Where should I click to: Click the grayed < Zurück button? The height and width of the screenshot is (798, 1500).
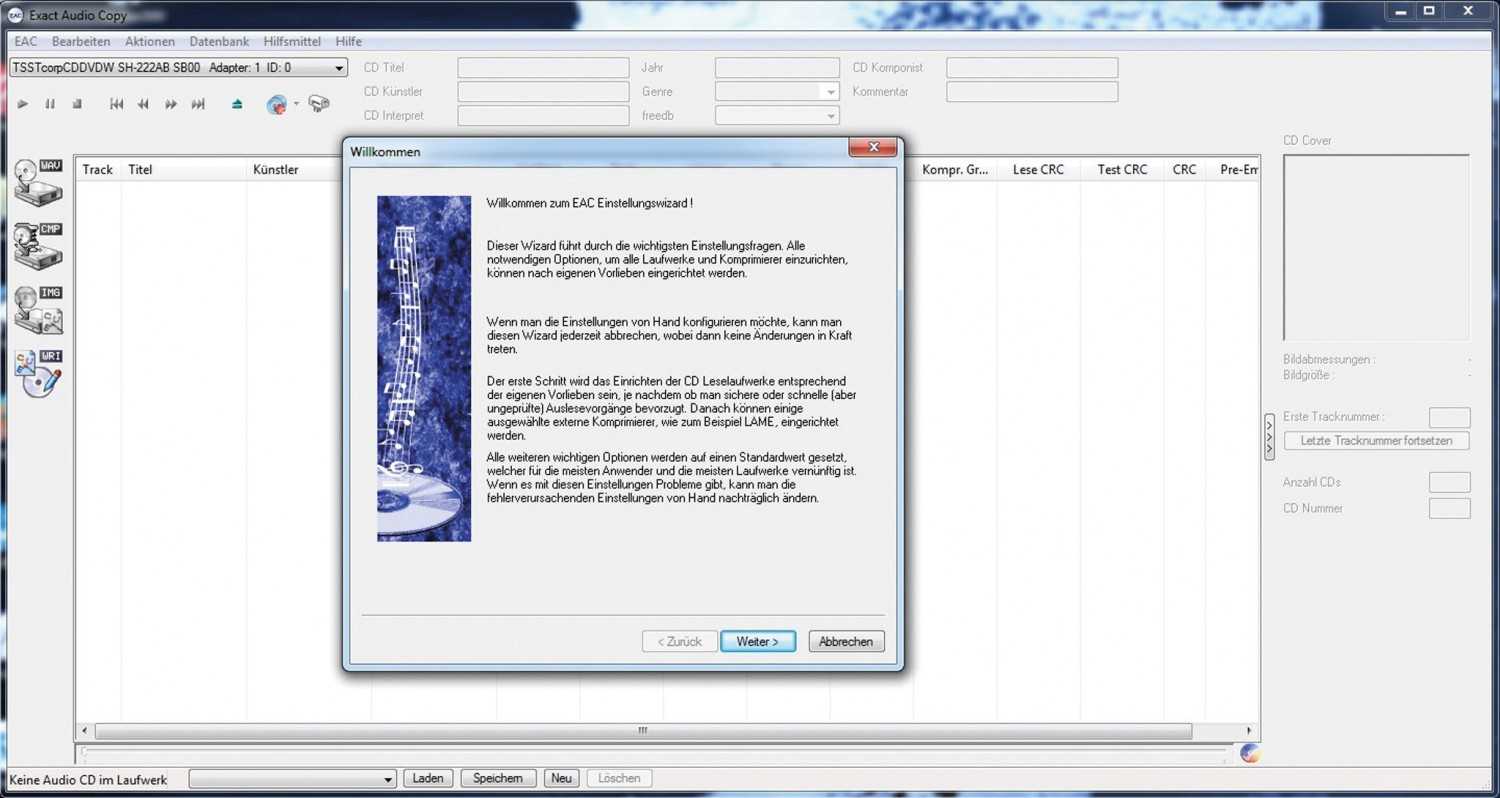click(679, 642)
